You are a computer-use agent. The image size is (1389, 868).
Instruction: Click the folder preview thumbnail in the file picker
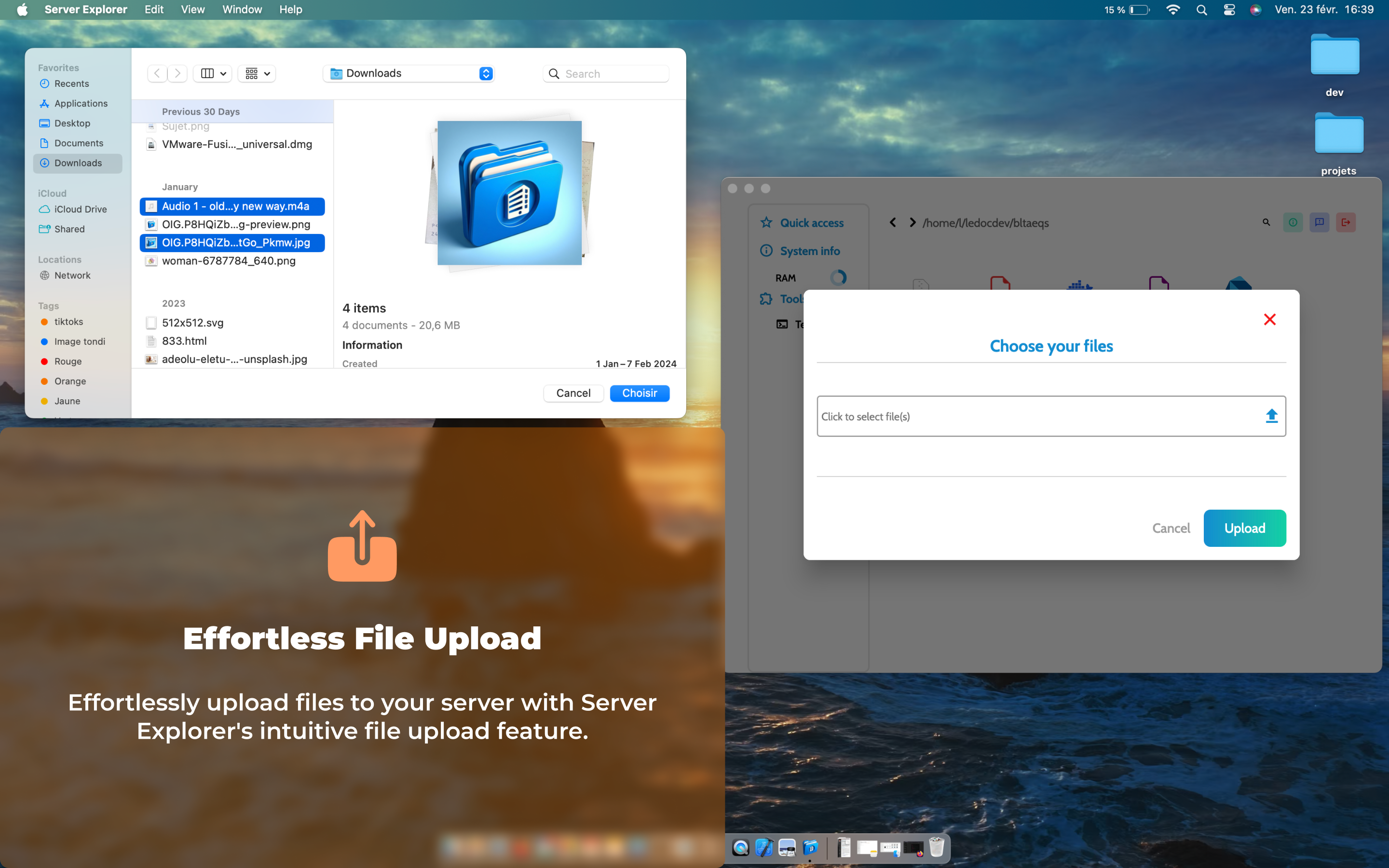[509, 193]
